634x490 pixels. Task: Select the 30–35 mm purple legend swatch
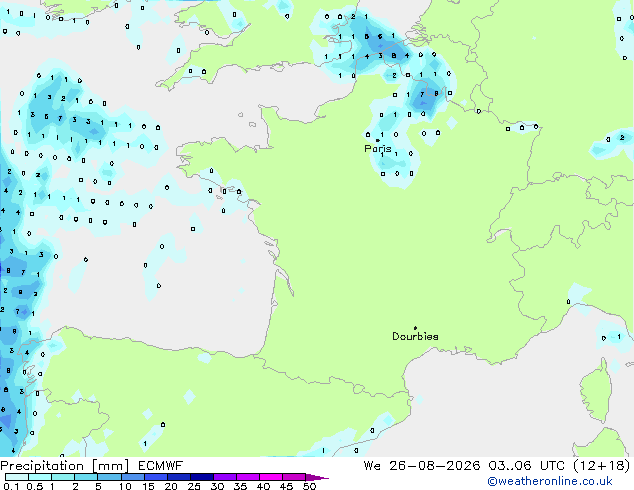224,477
